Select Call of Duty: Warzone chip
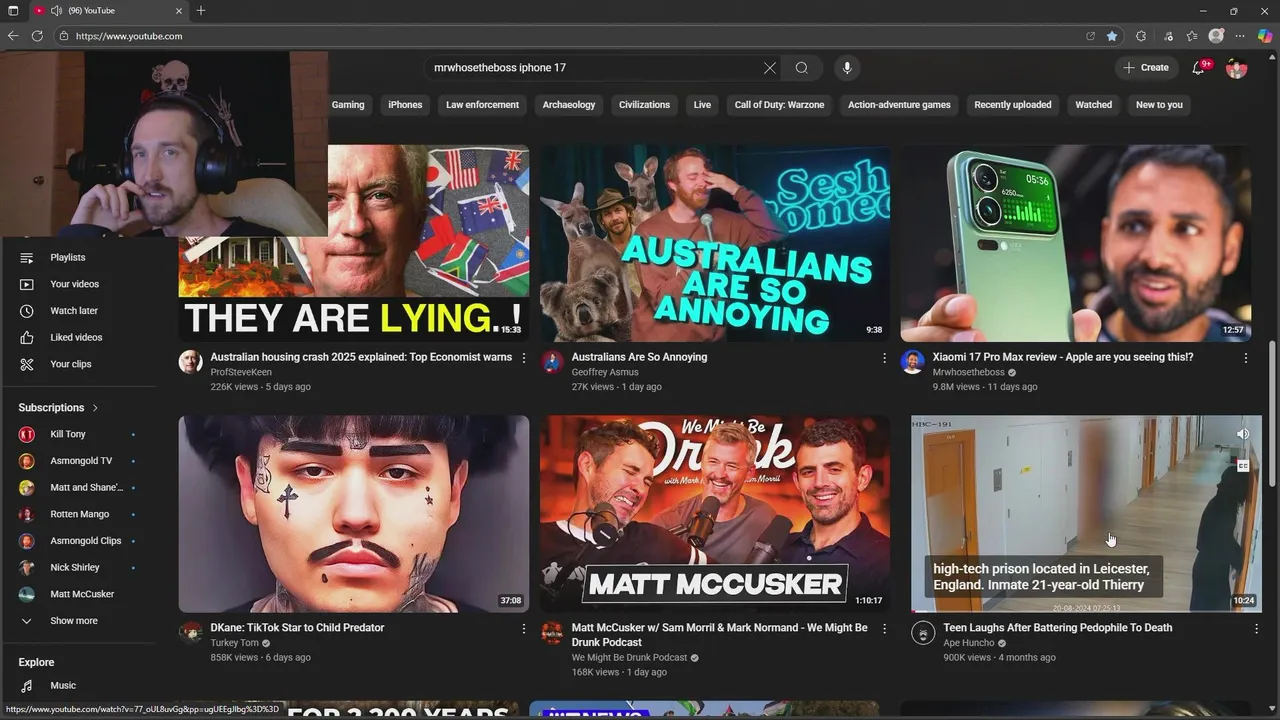The height and width of the screenshot is (720, 1280). click(x=779, y=105)
